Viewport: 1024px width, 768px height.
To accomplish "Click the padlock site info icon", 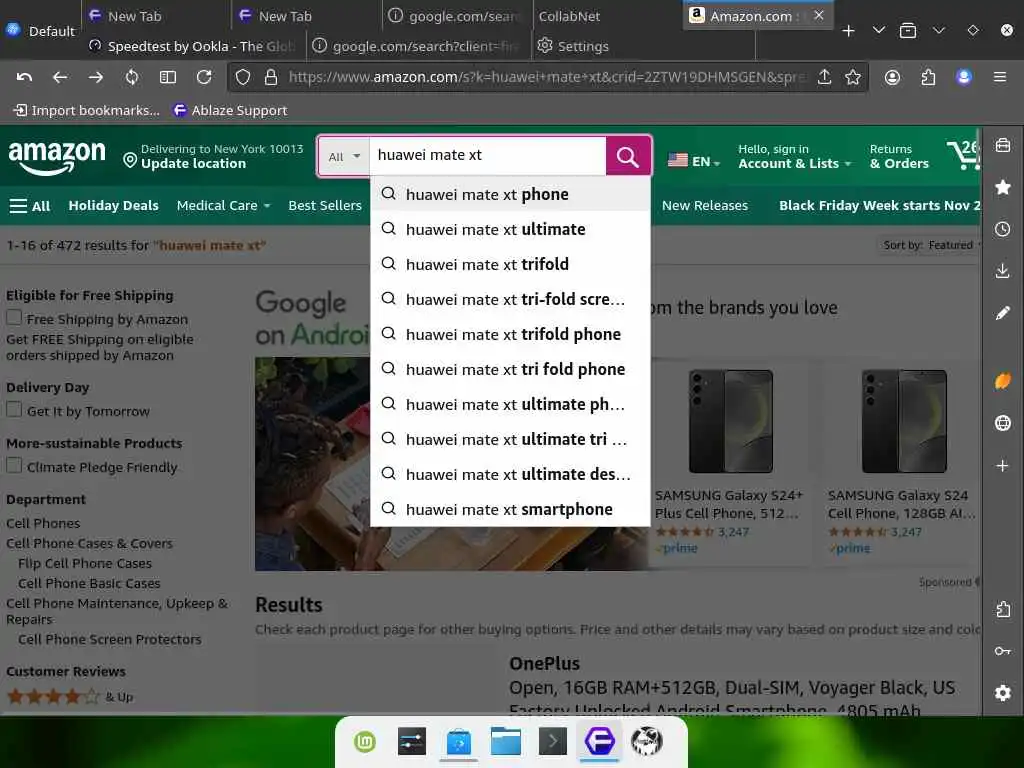I will tap(271, 77).
